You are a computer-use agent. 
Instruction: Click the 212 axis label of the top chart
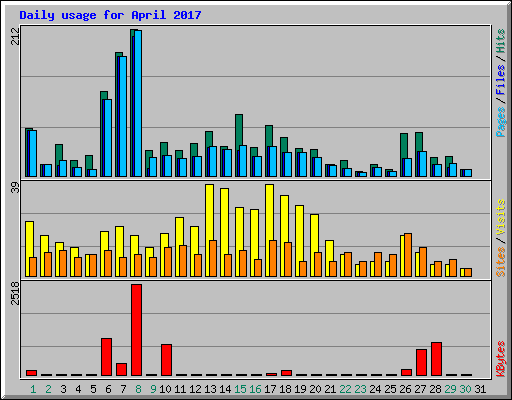tap(15, 36)
